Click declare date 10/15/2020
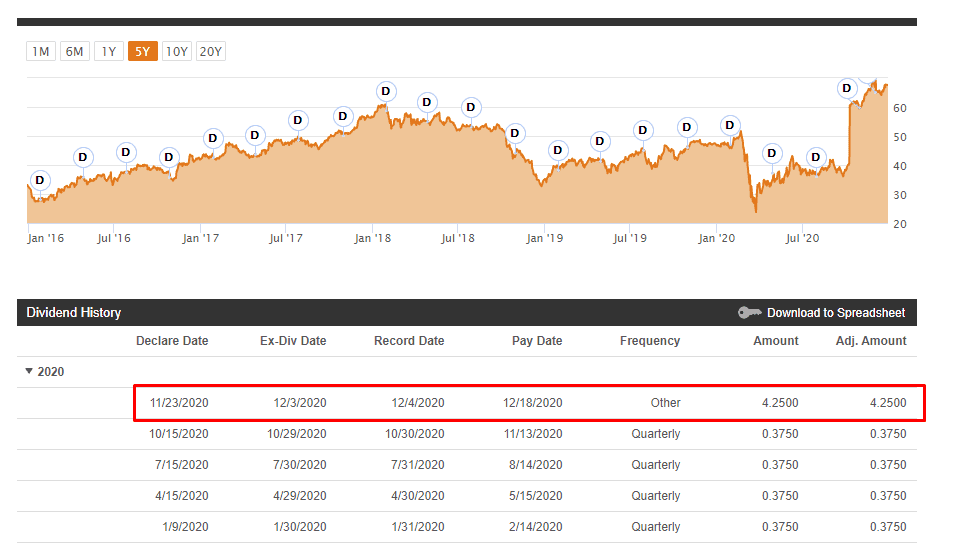This screenshot has height=544, width=958. [178, 434]
